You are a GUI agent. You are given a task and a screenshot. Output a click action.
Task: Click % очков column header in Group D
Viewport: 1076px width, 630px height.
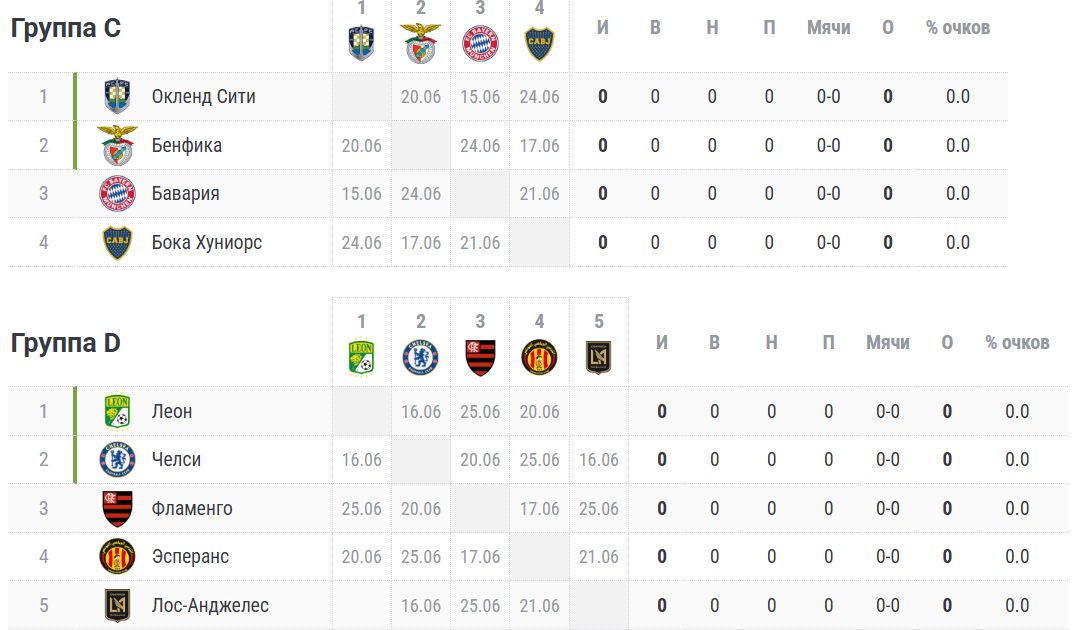[1017, 342]
